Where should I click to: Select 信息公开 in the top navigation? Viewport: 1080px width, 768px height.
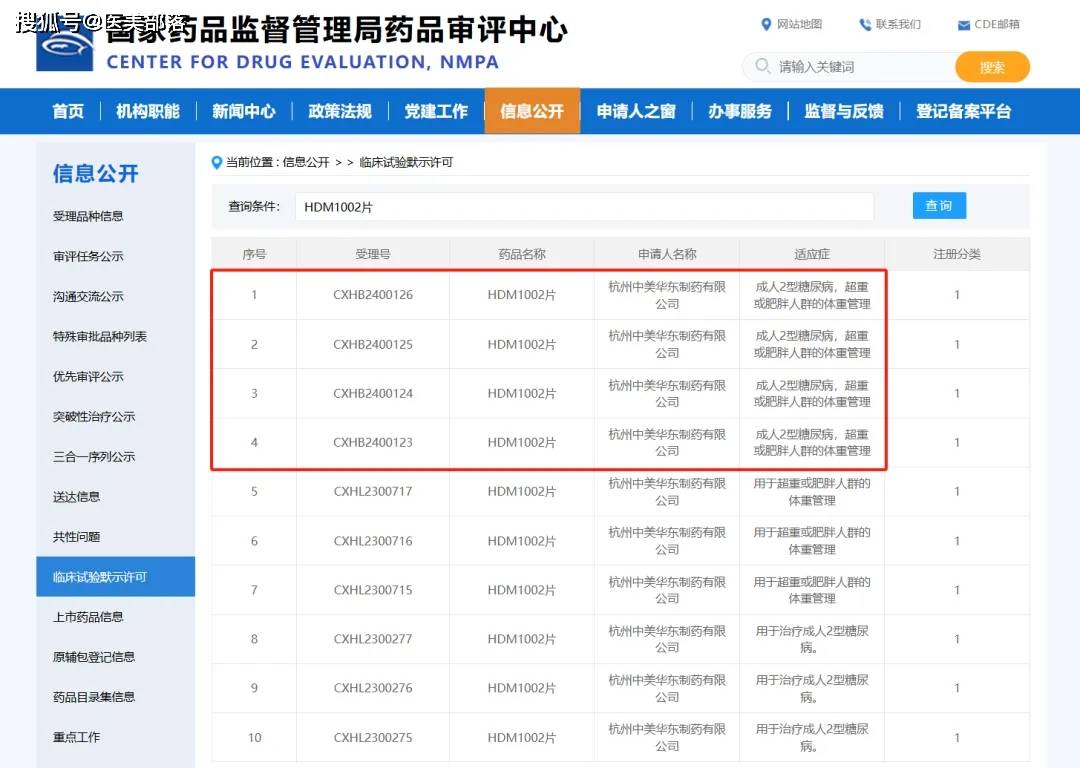(532, 111)
